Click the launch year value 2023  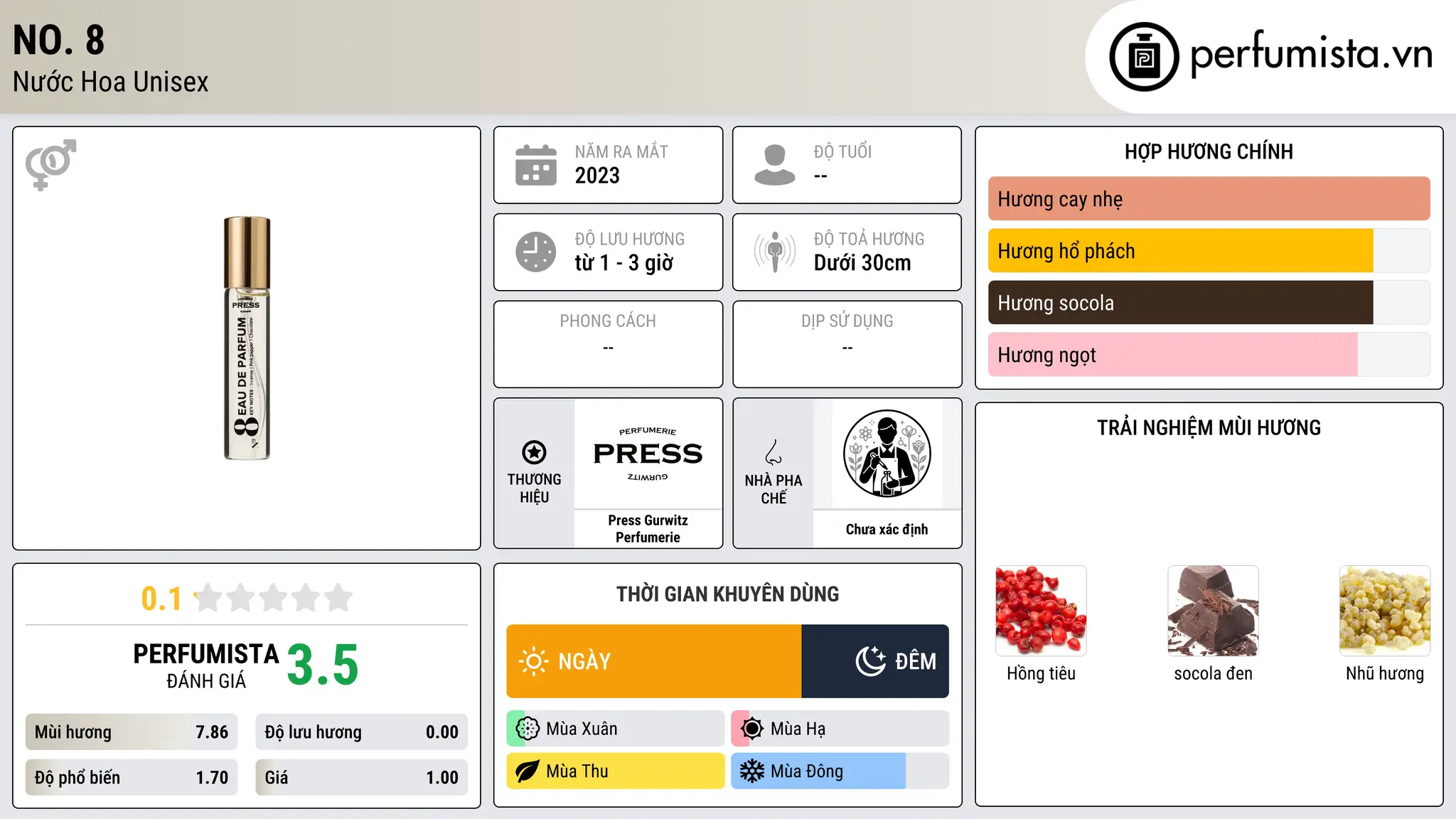click(597, 176)
